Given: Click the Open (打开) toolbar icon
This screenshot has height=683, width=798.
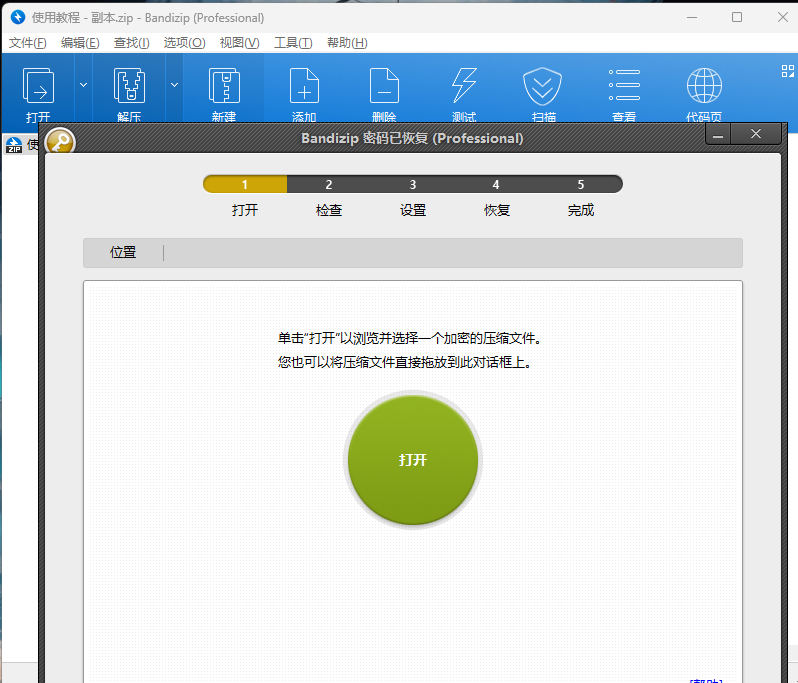Looking at the screenshot, I should [x=38, y=86].
